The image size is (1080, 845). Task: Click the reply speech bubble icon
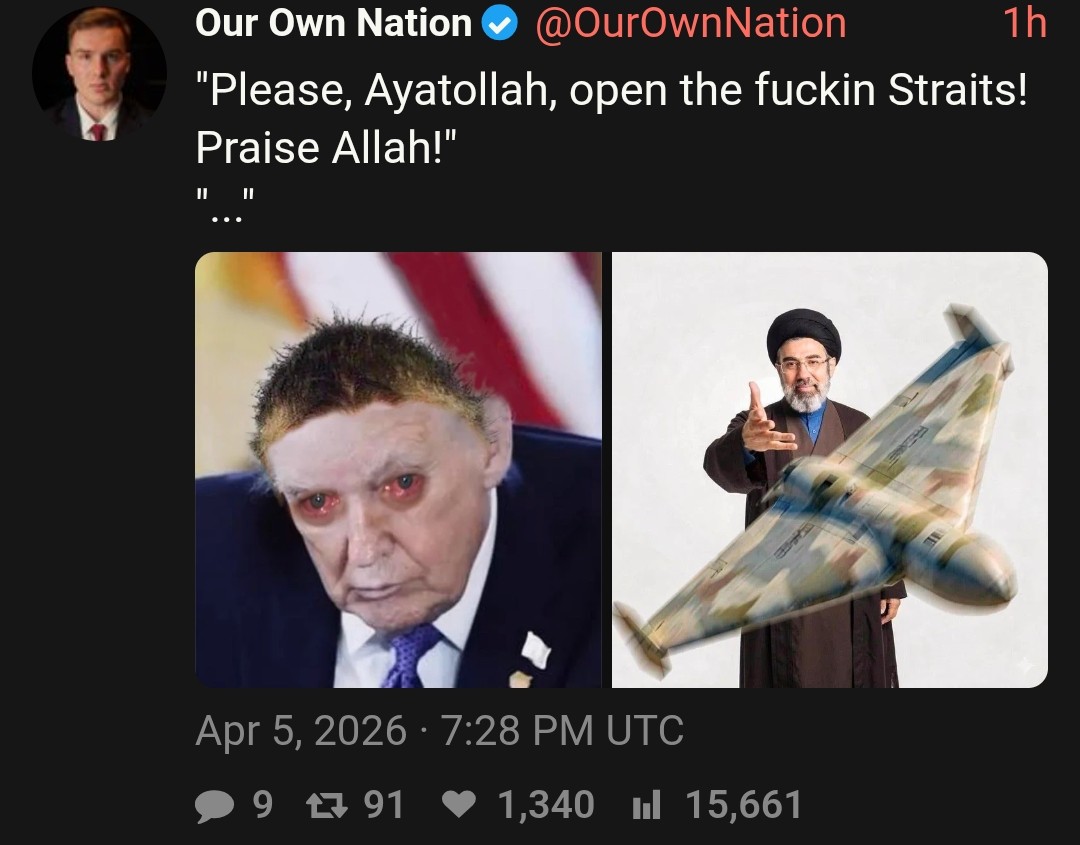(x=215, y=805)
